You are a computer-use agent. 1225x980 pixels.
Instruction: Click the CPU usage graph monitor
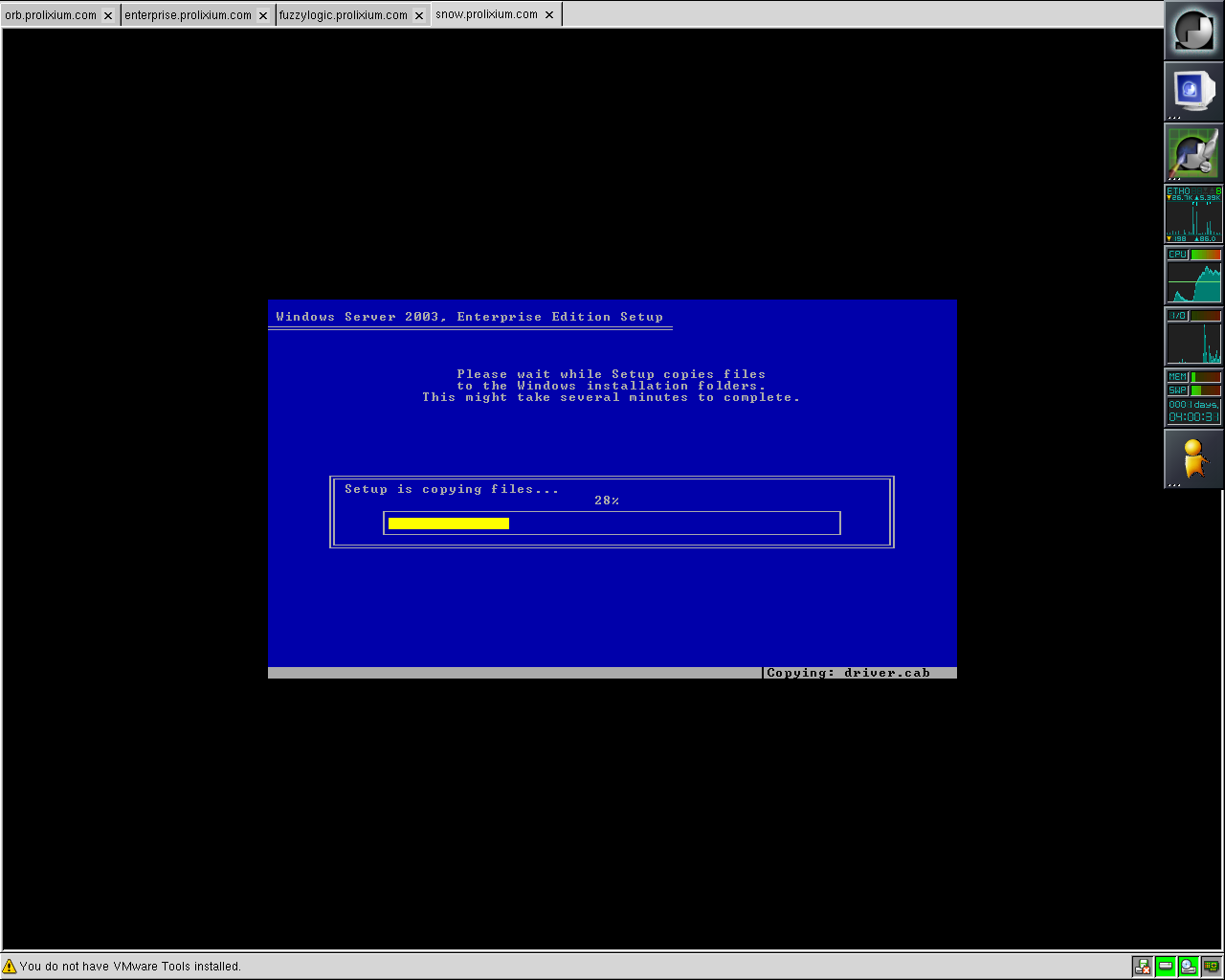pyautogui.click(x=1193, y=276)
